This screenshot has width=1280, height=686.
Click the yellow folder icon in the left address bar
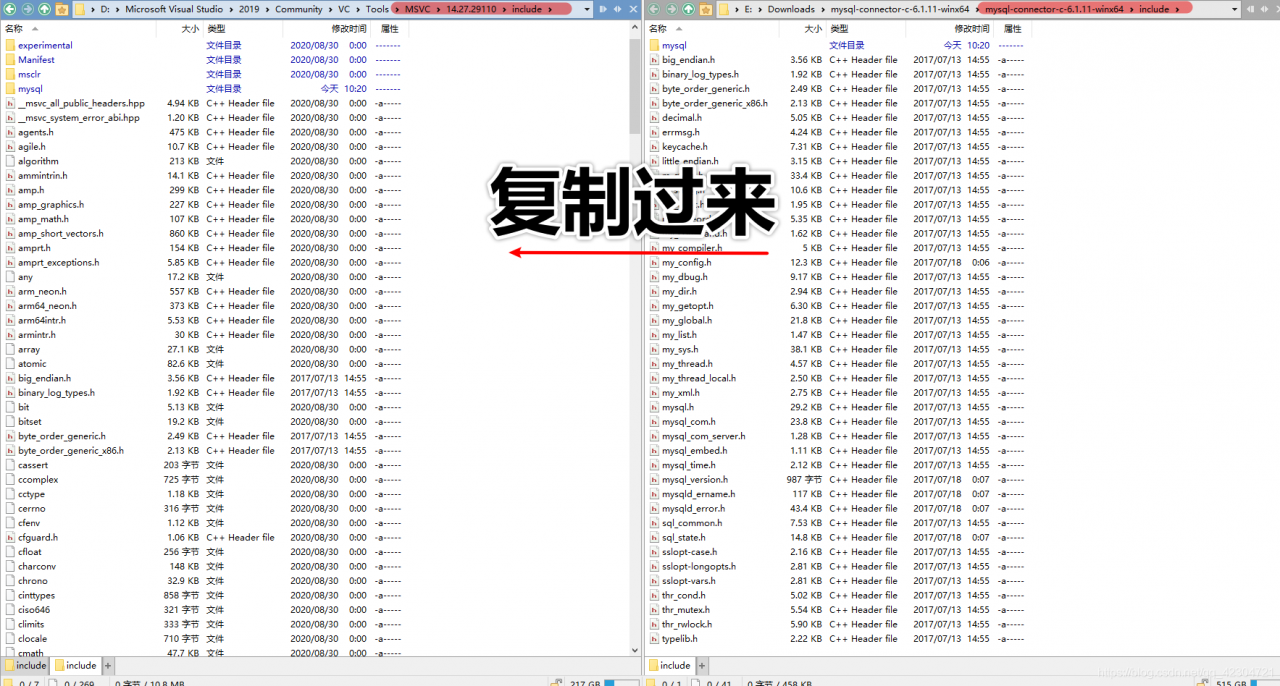pos(81,8)
